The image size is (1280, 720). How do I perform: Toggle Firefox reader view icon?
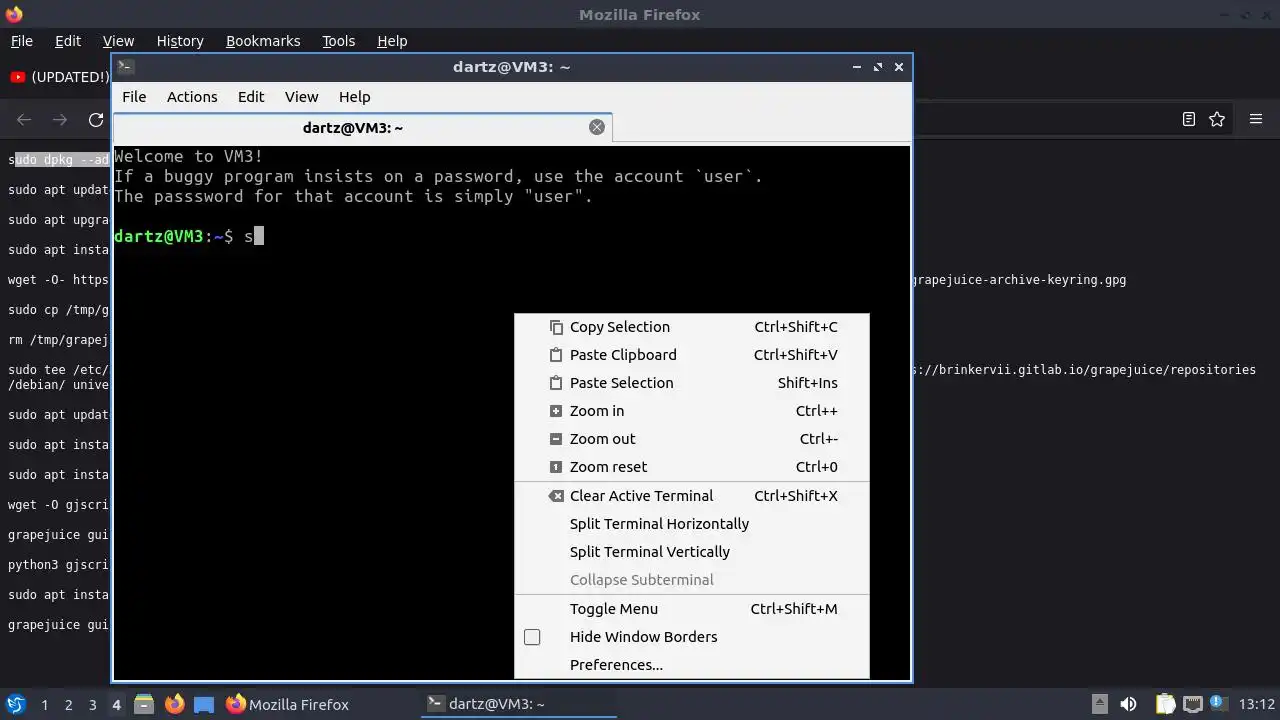(1189, 119)
